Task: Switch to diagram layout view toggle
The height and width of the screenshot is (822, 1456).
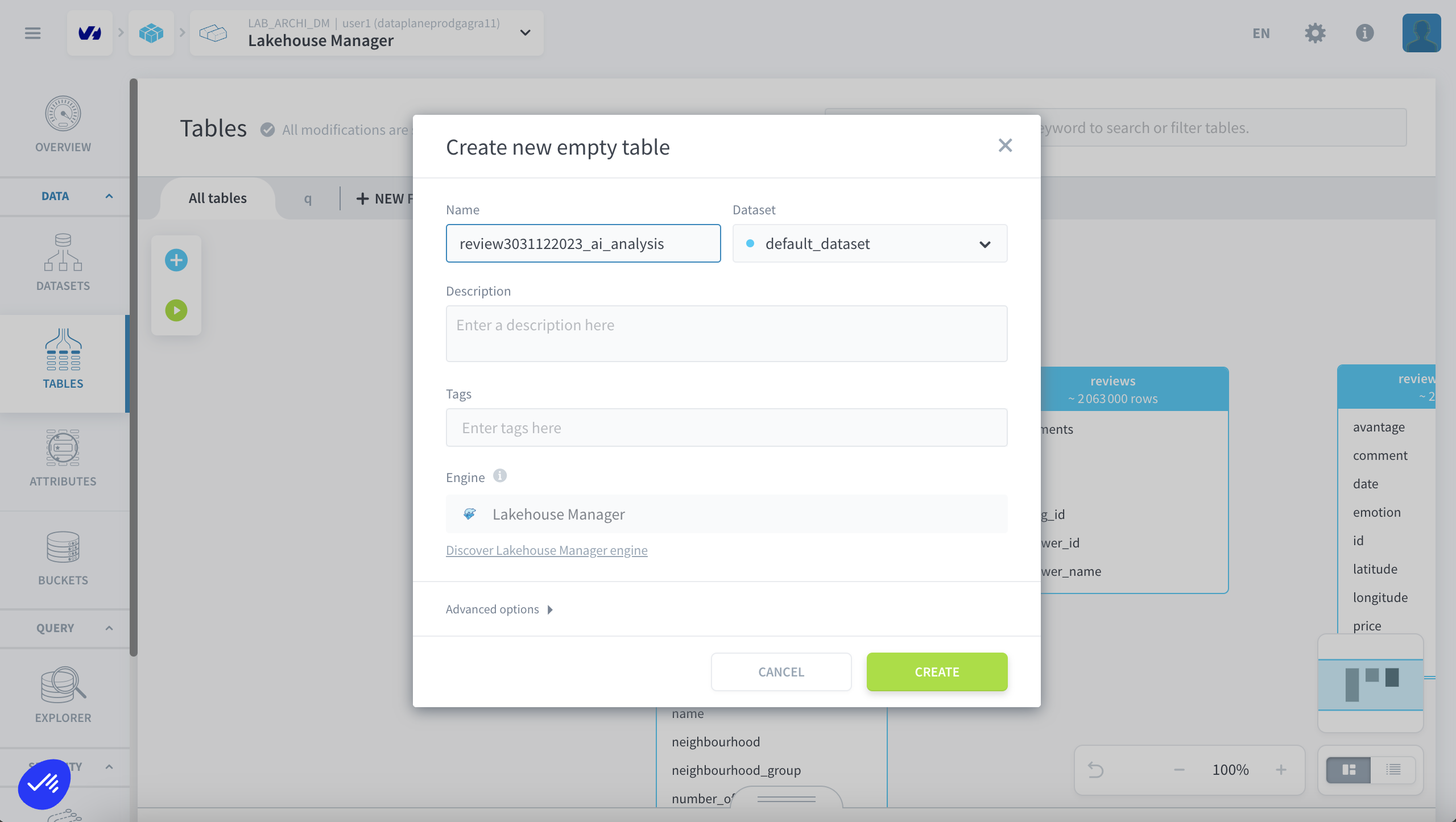Action: coord(1349,770)
